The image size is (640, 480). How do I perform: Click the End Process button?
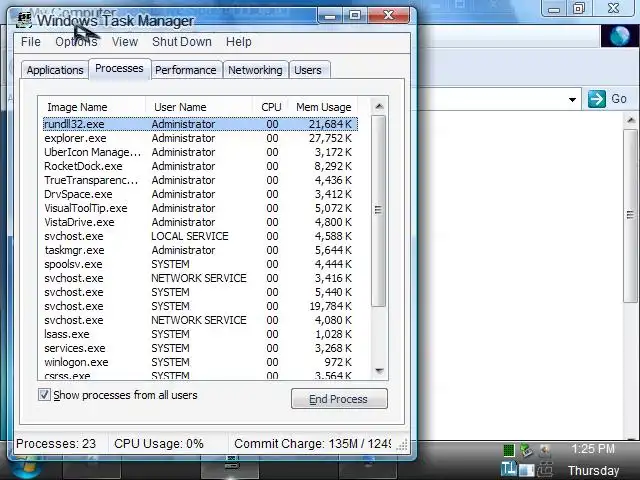click(339, 399)
